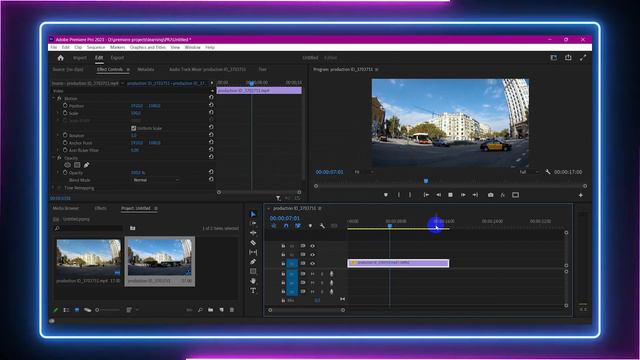Select the purple clip in the timeline
Viewport: 640px width, 360px height.
click(398, 263)
